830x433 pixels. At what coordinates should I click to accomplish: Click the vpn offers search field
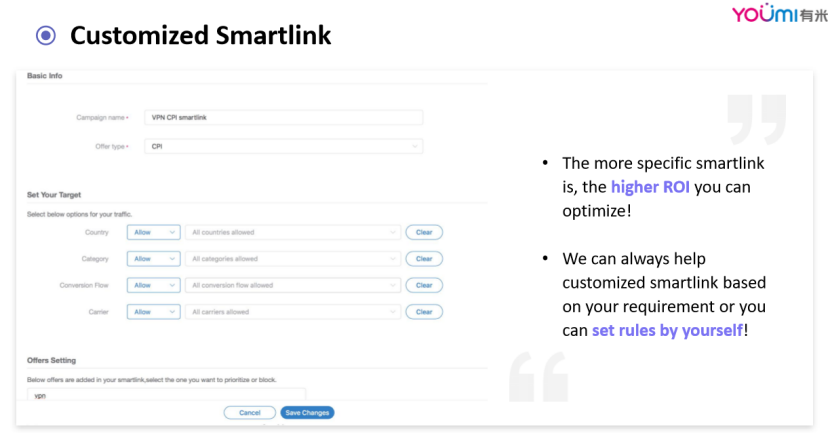pos(166,395)
